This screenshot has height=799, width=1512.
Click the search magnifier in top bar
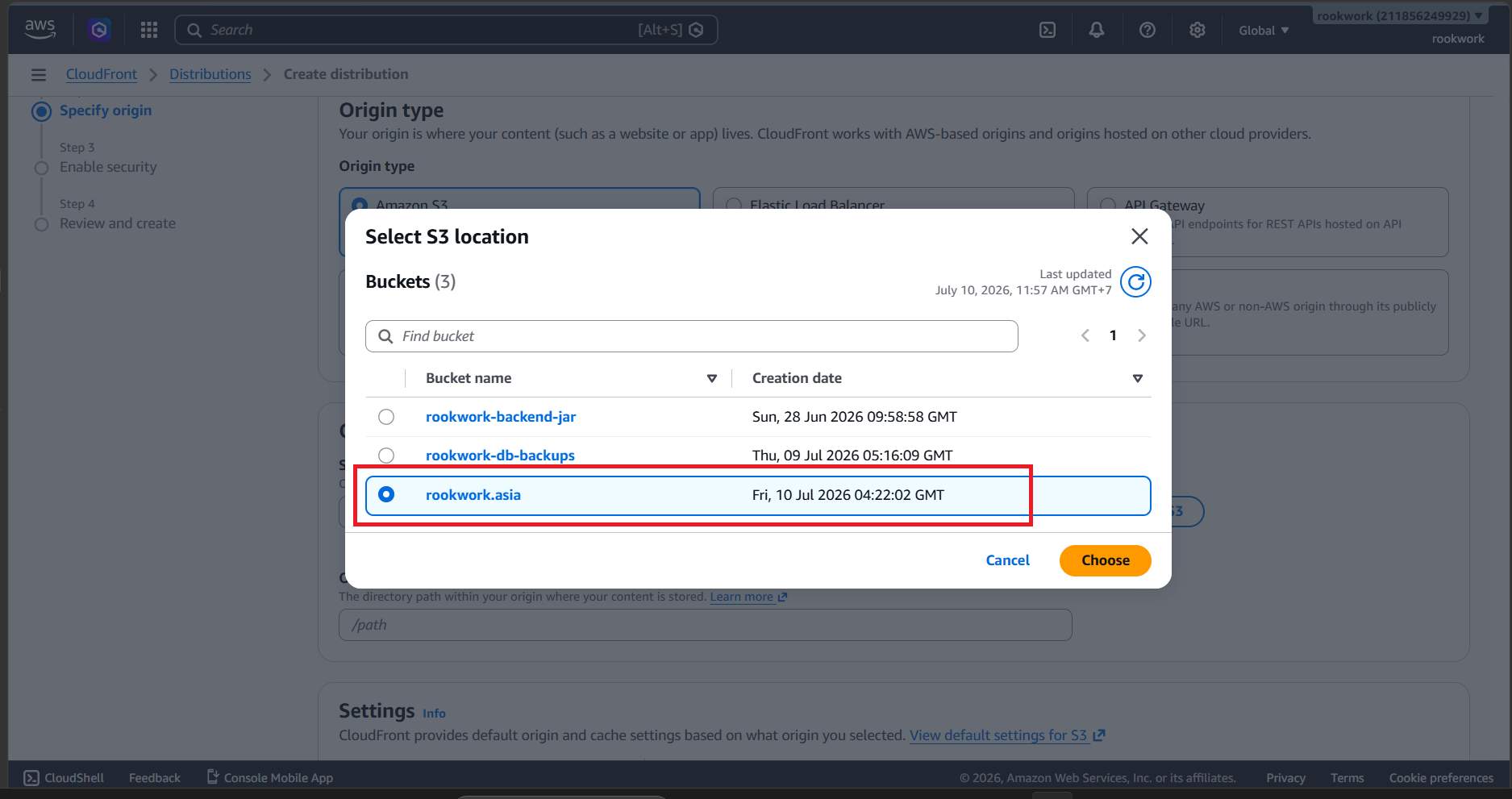pyautogui.click(x=194, y=30)
